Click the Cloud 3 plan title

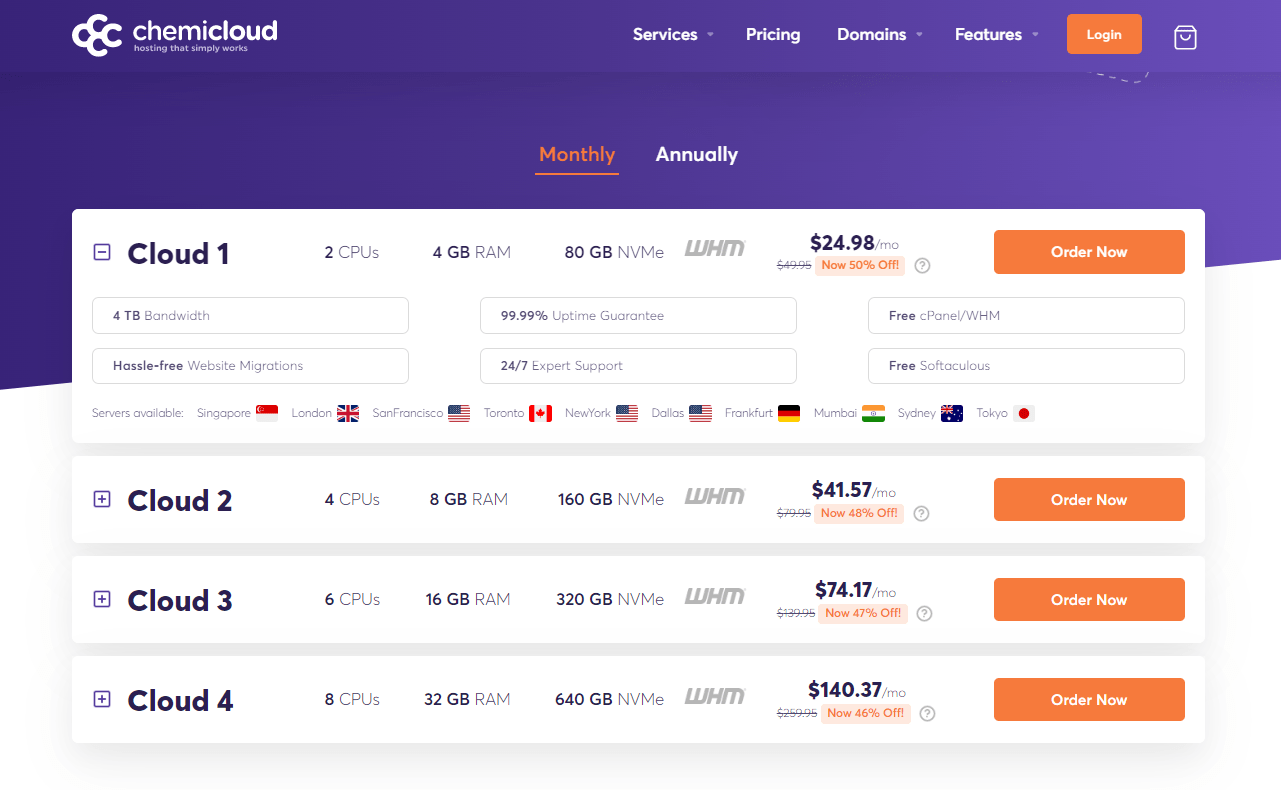[x=180, y=601]
